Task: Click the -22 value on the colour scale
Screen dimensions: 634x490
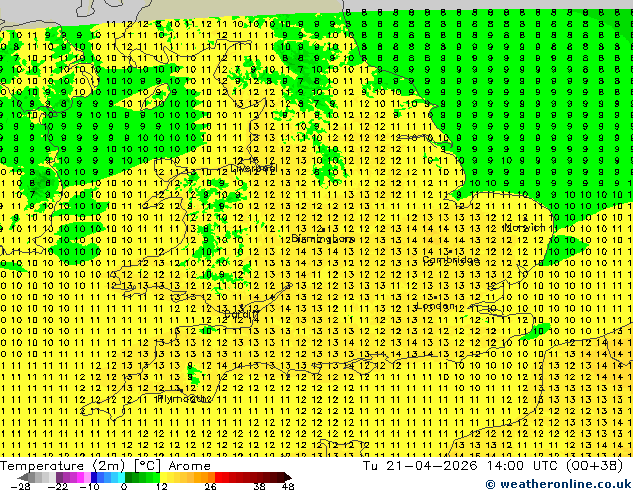Action: (57, 486)
